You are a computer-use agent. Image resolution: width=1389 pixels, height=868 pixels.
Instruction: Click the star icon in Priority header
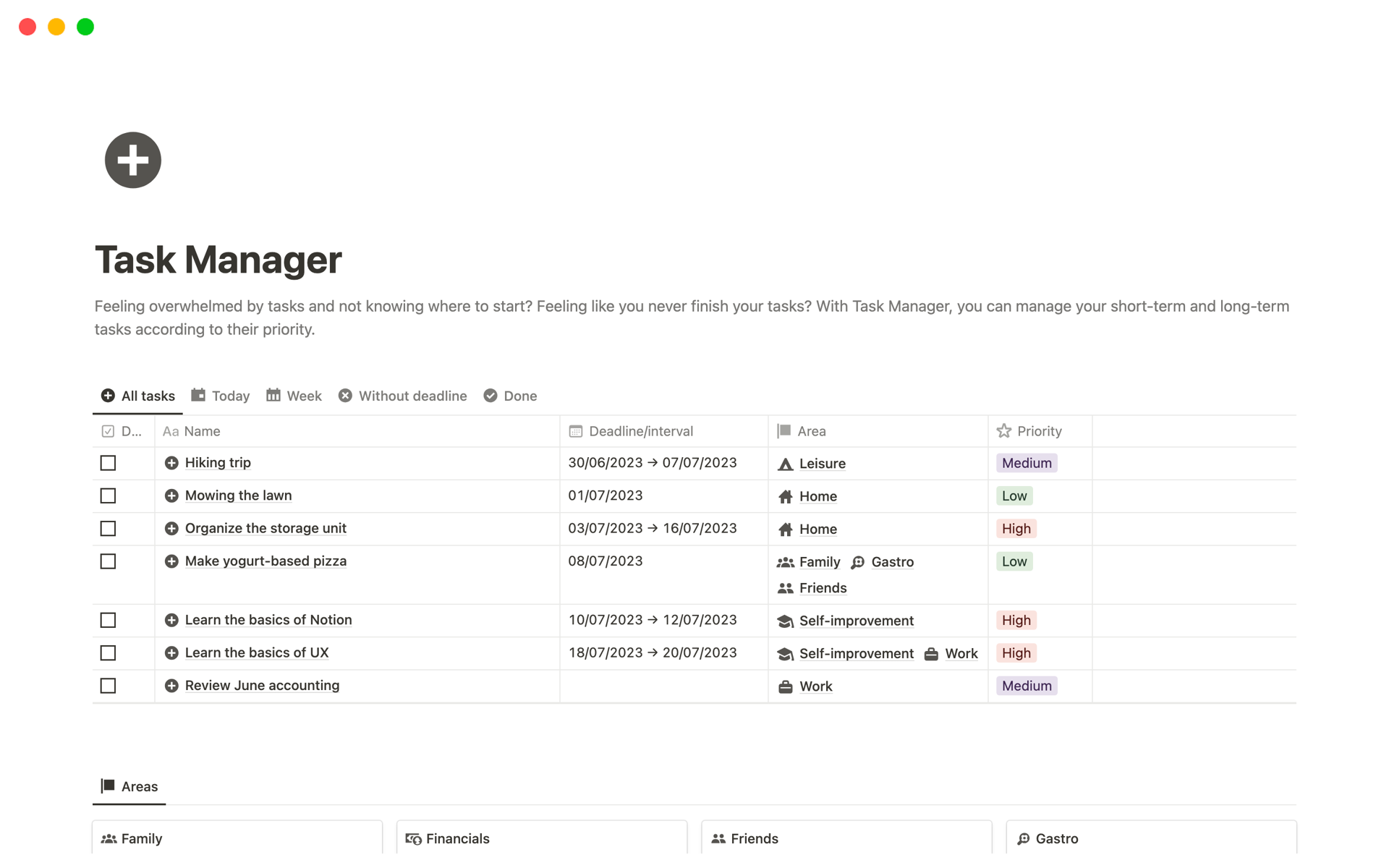click(x=1003, y=431)
